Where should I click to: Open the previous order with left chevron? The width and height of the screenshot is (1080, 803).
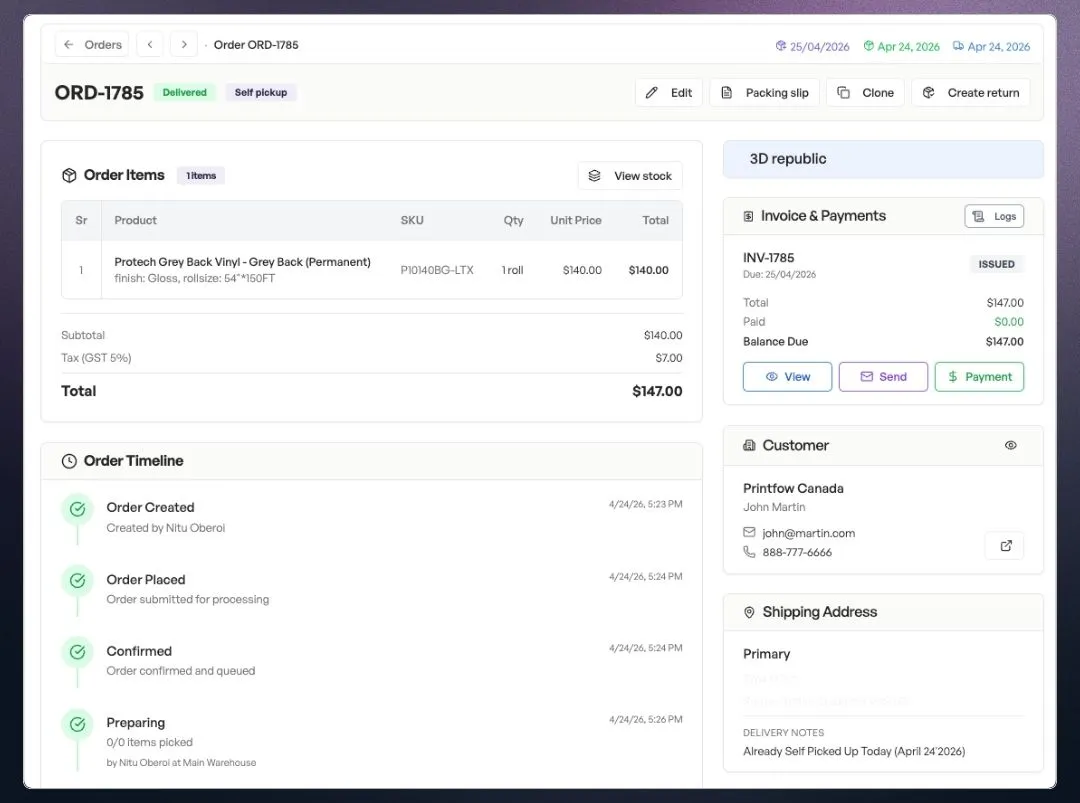[x=150, y=45]
